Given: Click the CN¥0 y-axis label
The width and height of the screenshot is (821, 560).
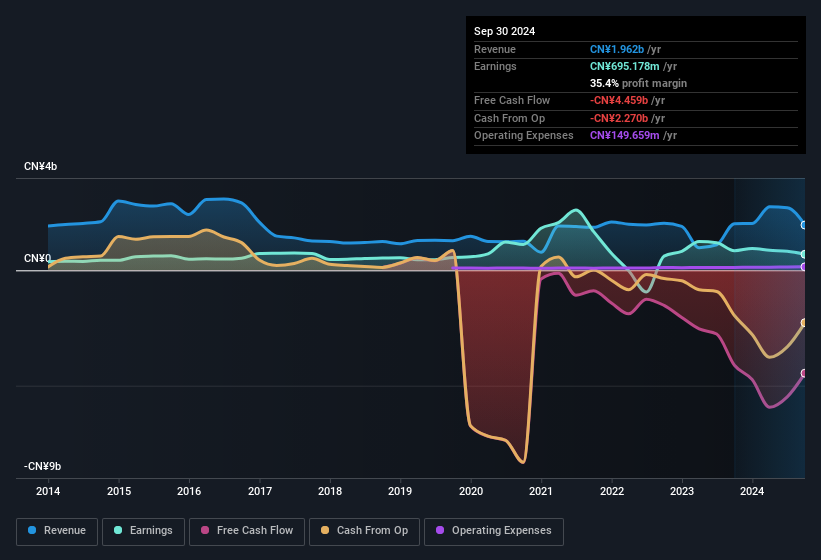Looking at the screenshot, I should (38, 259).
